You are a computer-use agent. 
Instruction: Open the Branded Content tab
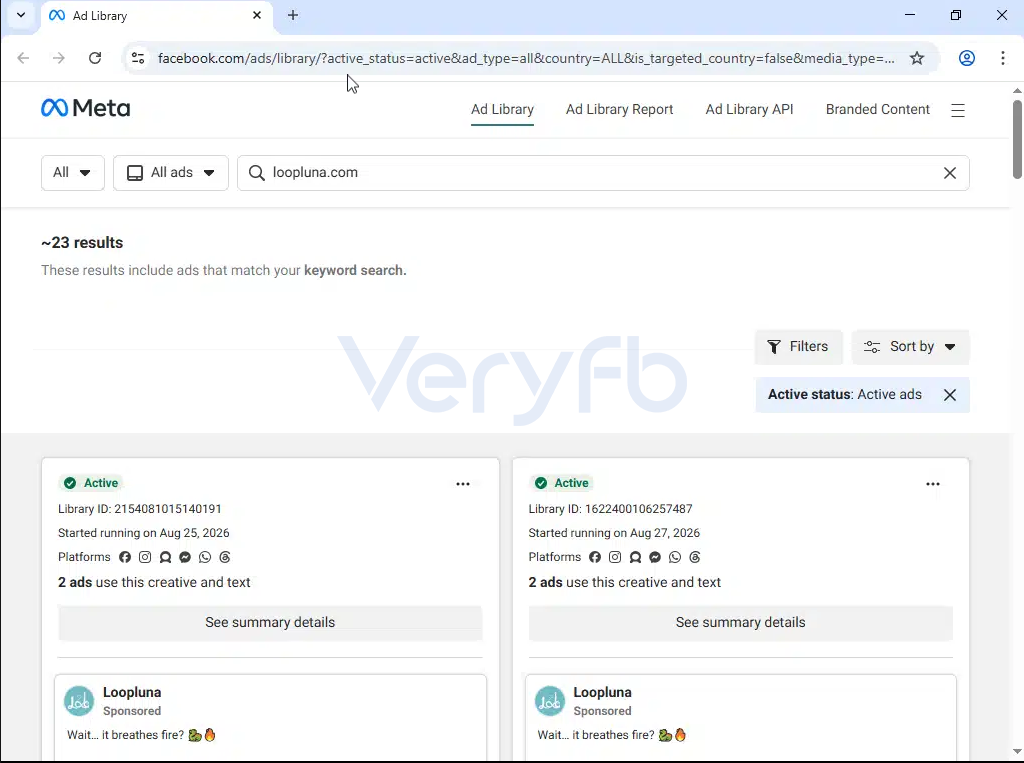[877, 110]
